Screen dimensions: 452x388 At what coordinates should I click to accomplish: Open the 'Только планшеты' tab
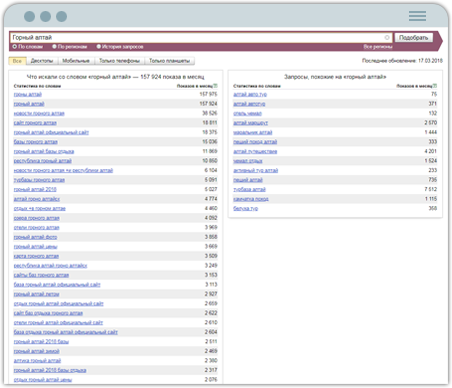(x=169, y=61)
